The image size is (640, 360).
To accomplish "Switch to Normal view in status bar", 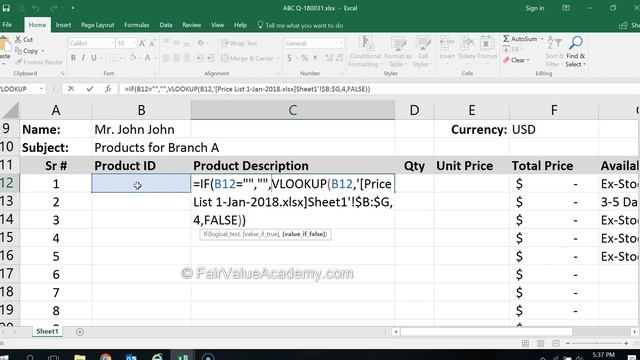I will pyautogui.click(x=525, y=344).
